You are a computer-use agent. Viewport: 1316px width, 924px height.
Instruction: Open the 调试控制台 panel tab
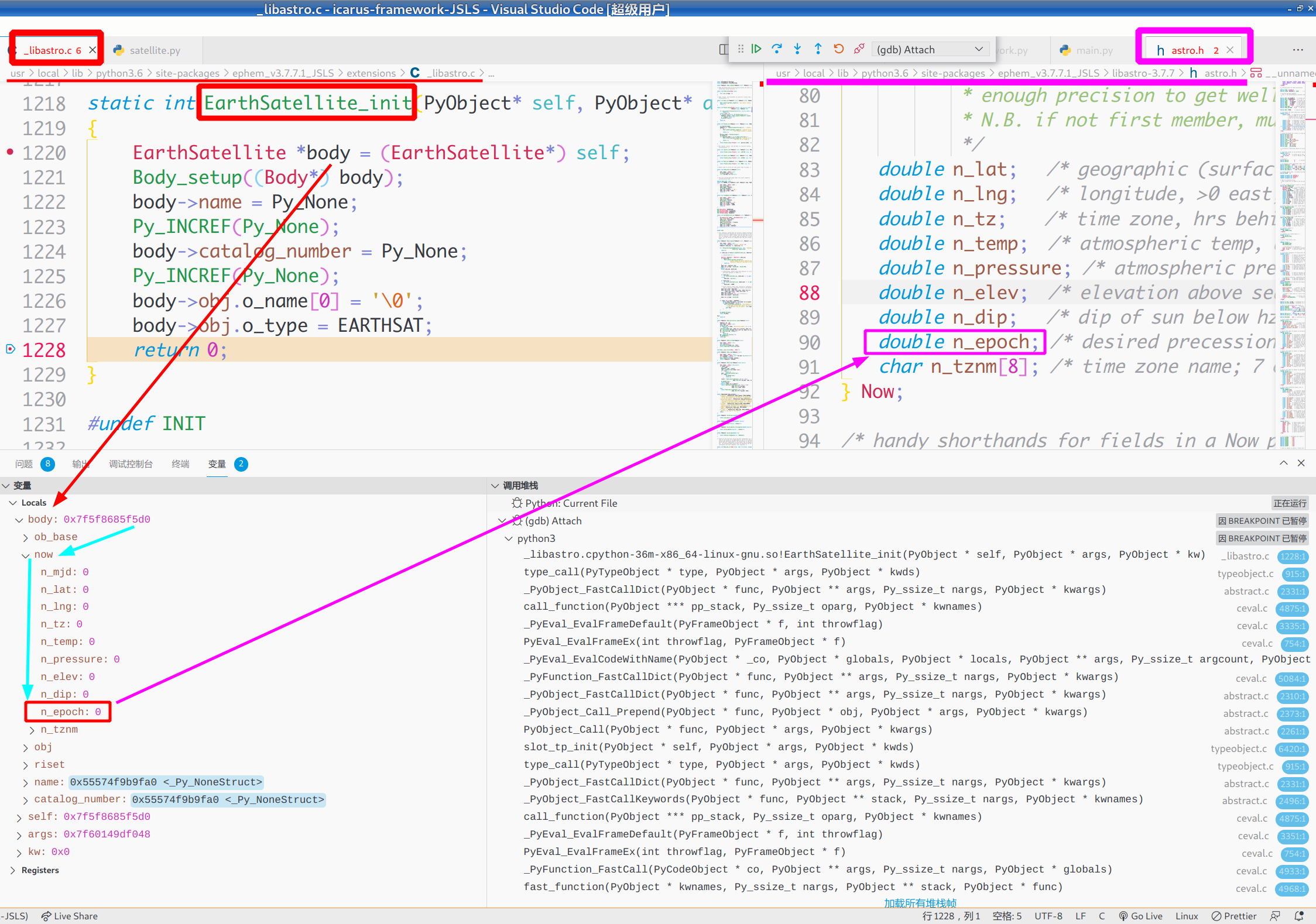pos(131,464)
